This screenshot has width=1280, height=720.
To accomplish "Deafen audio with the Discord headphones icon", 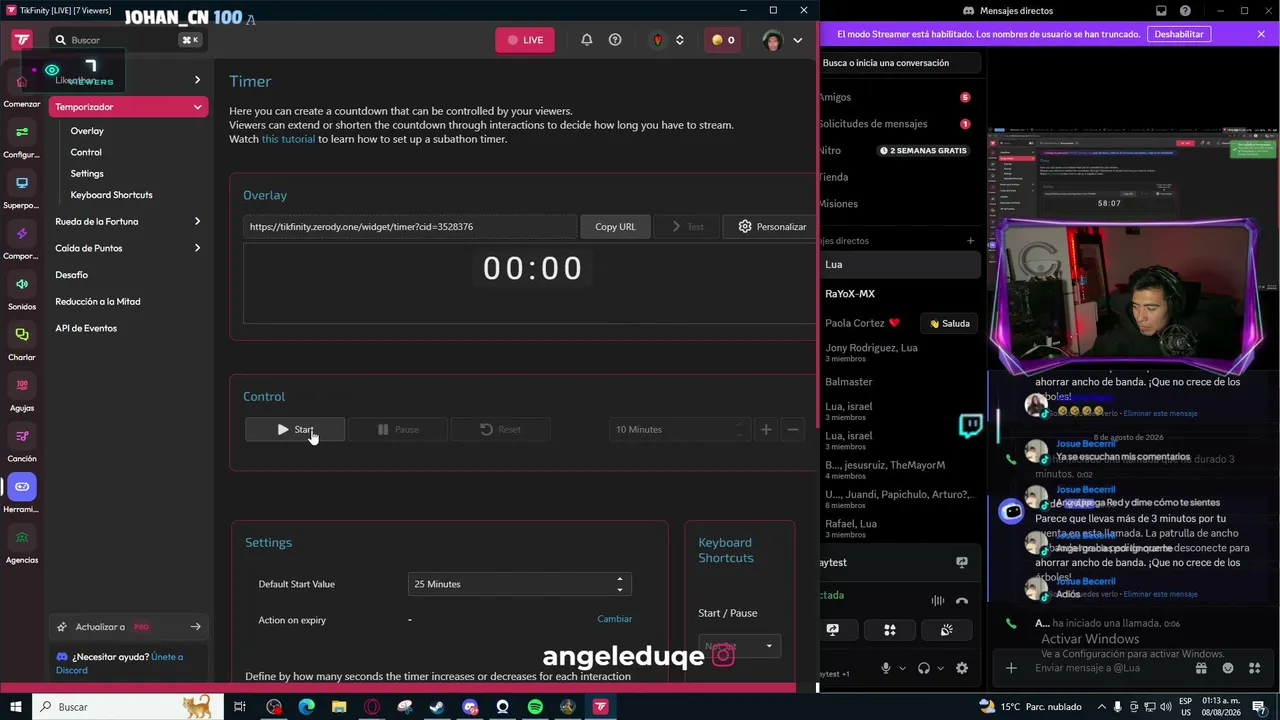I will pyautogui.click(x=924, y=668).
